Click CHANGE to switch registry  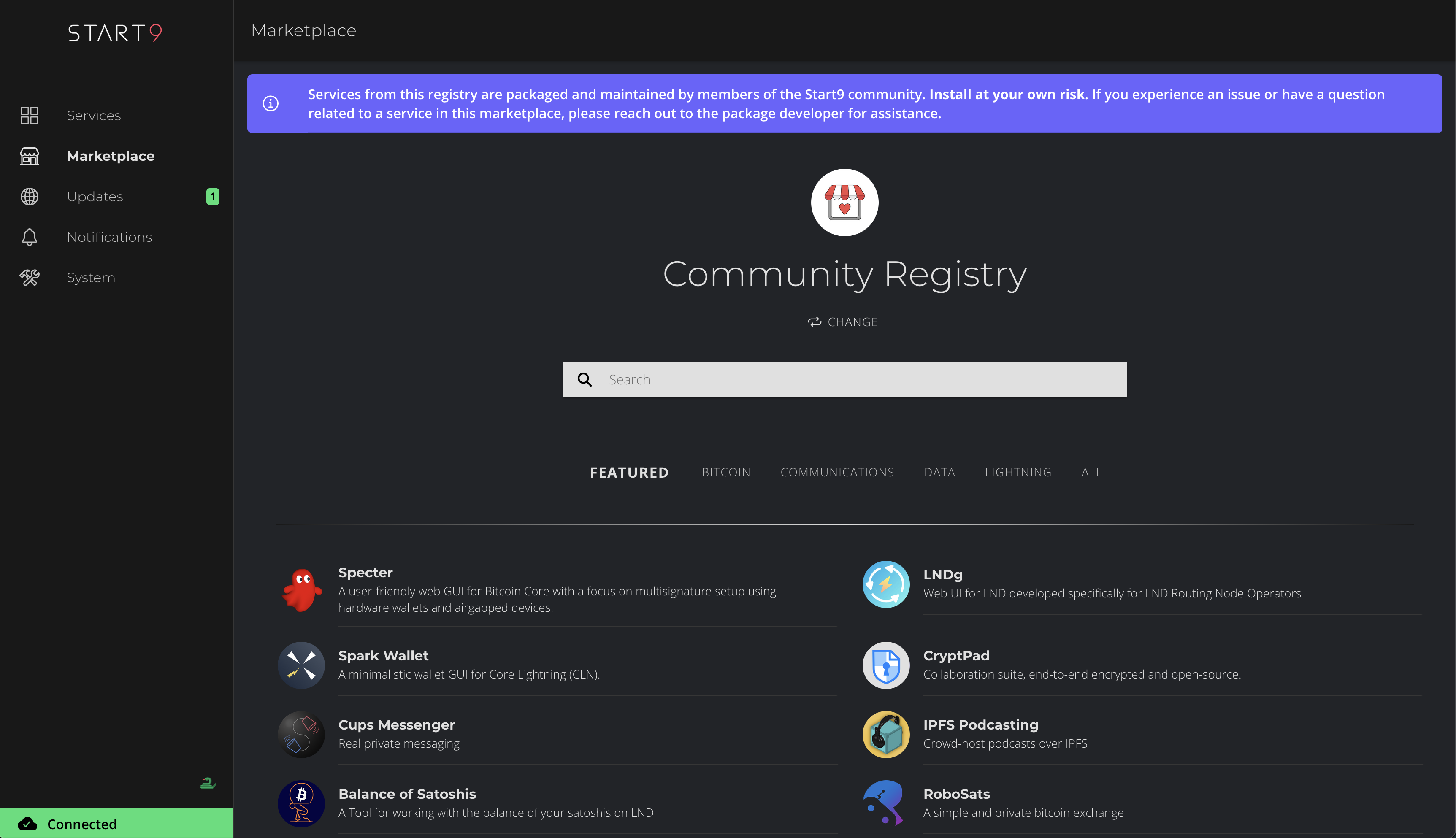[x=844, y=321]
